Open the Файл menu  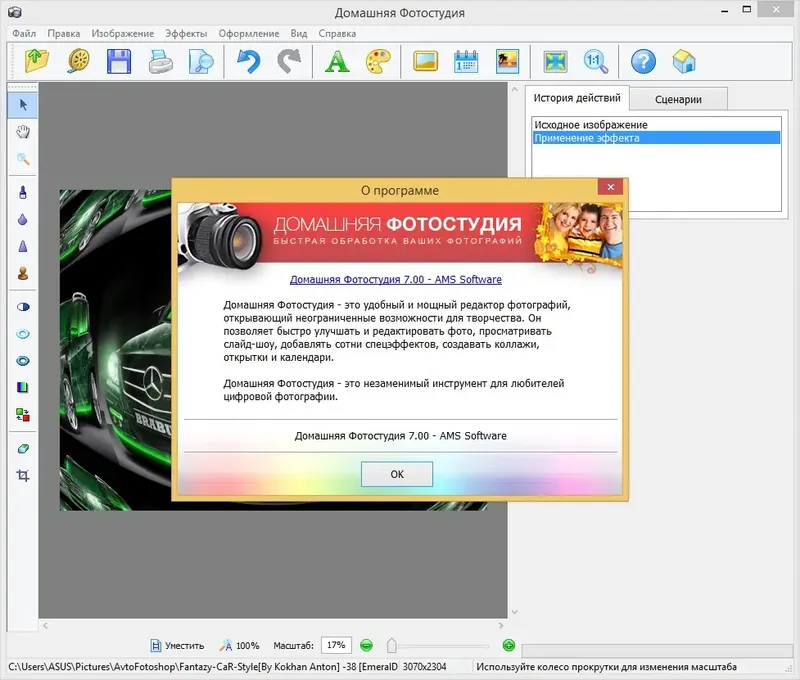click(24, 33)
